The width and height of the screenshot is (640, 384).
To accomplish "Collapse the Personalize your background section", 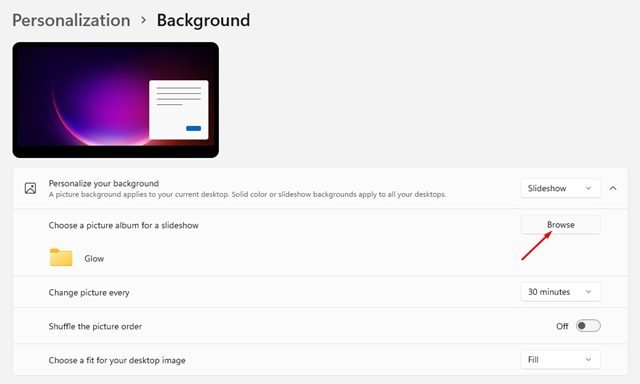I will [613, 188].
